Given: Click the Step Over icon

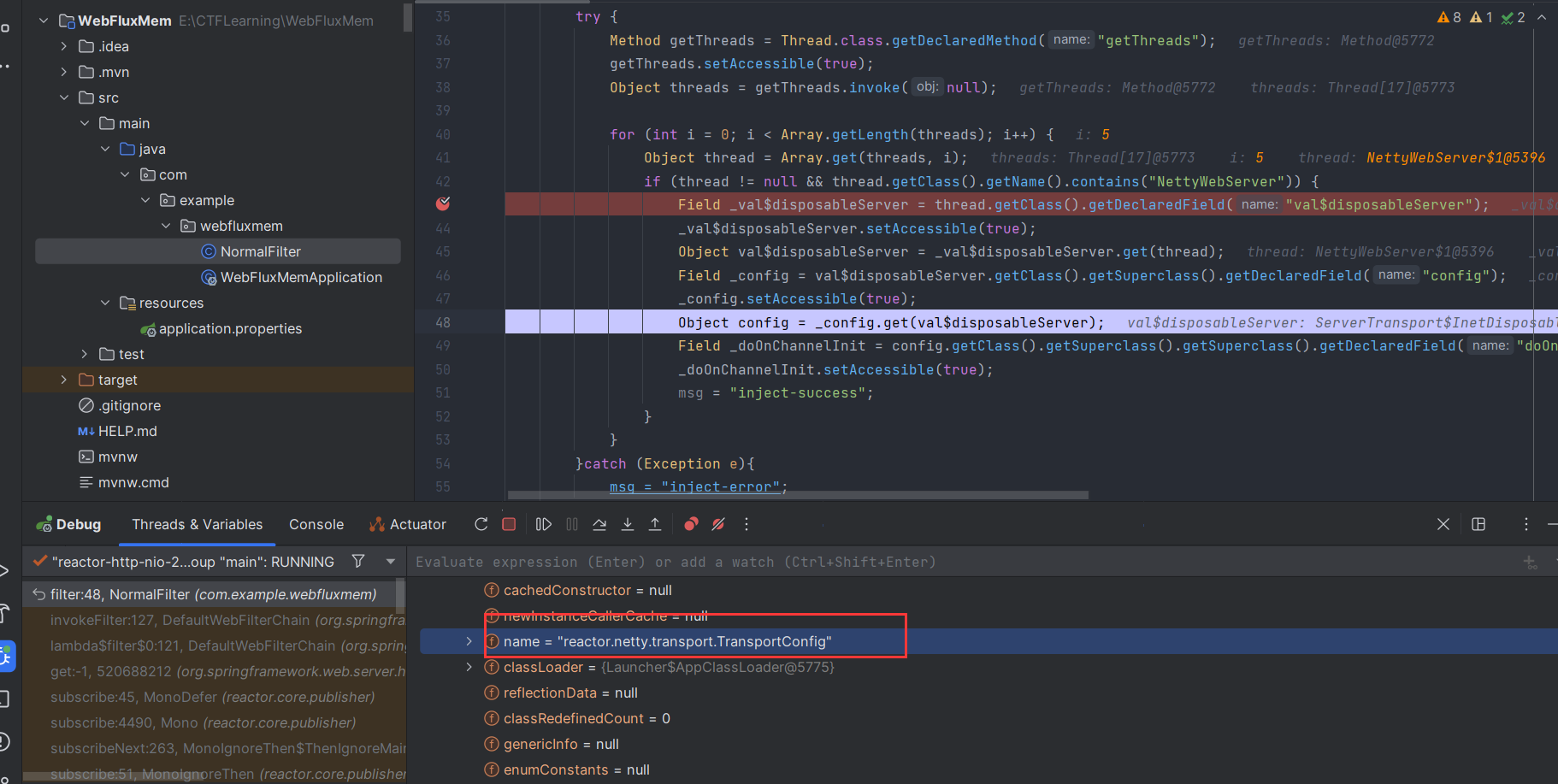Looking at the screenshot, I should tap(599, 524).
